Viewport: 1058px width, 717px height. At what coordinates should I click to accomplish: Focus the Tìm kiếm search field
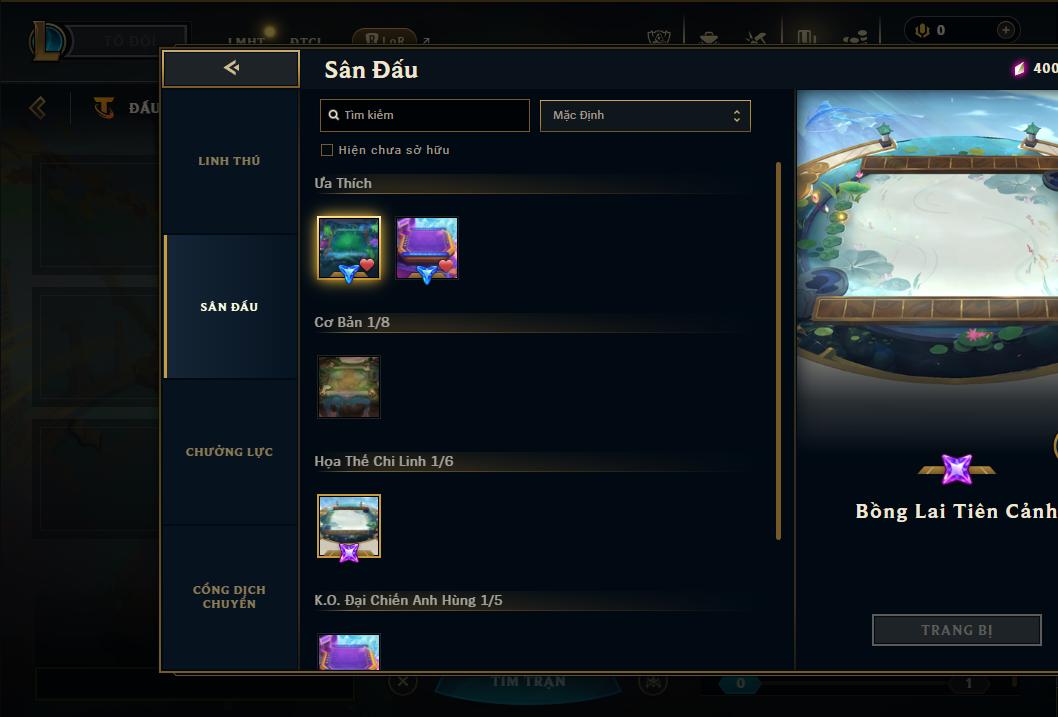[x=424, y=115]
